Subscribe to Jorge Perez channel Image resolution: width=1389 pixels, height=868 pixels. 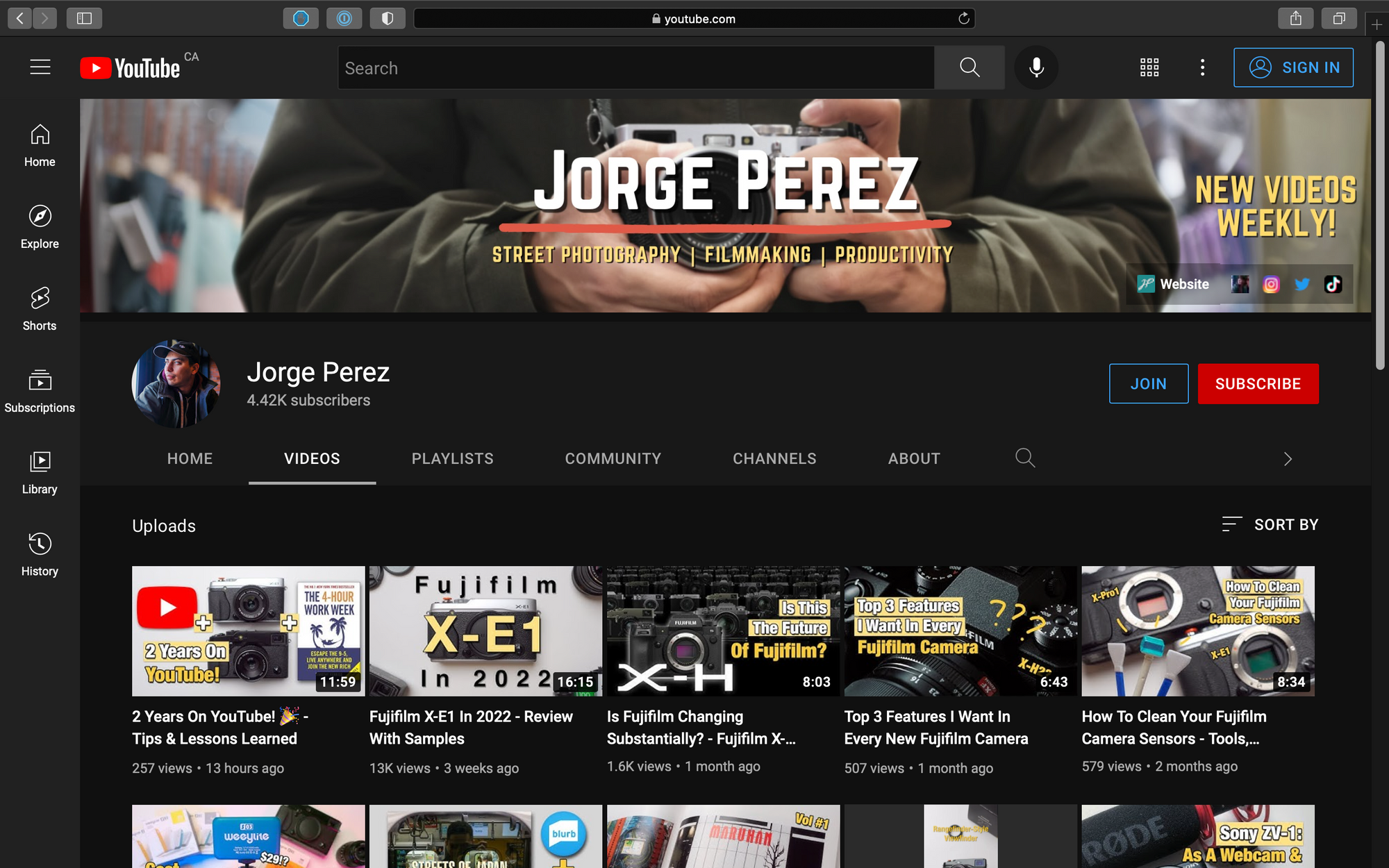[x=1258, y=383]
